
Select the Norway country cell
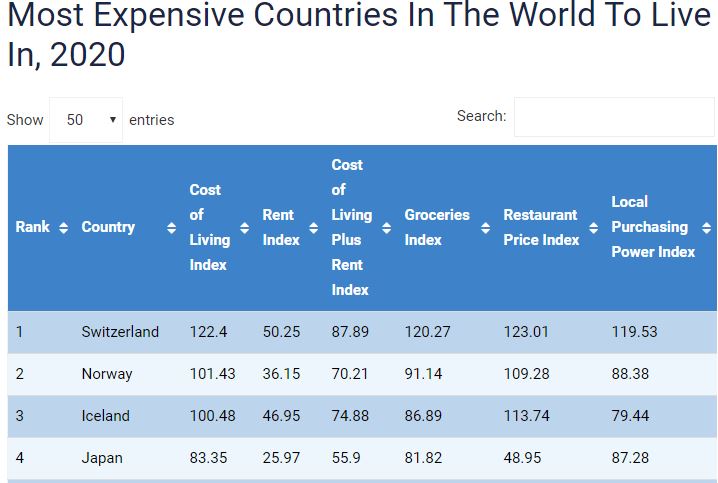click(107, 374)
